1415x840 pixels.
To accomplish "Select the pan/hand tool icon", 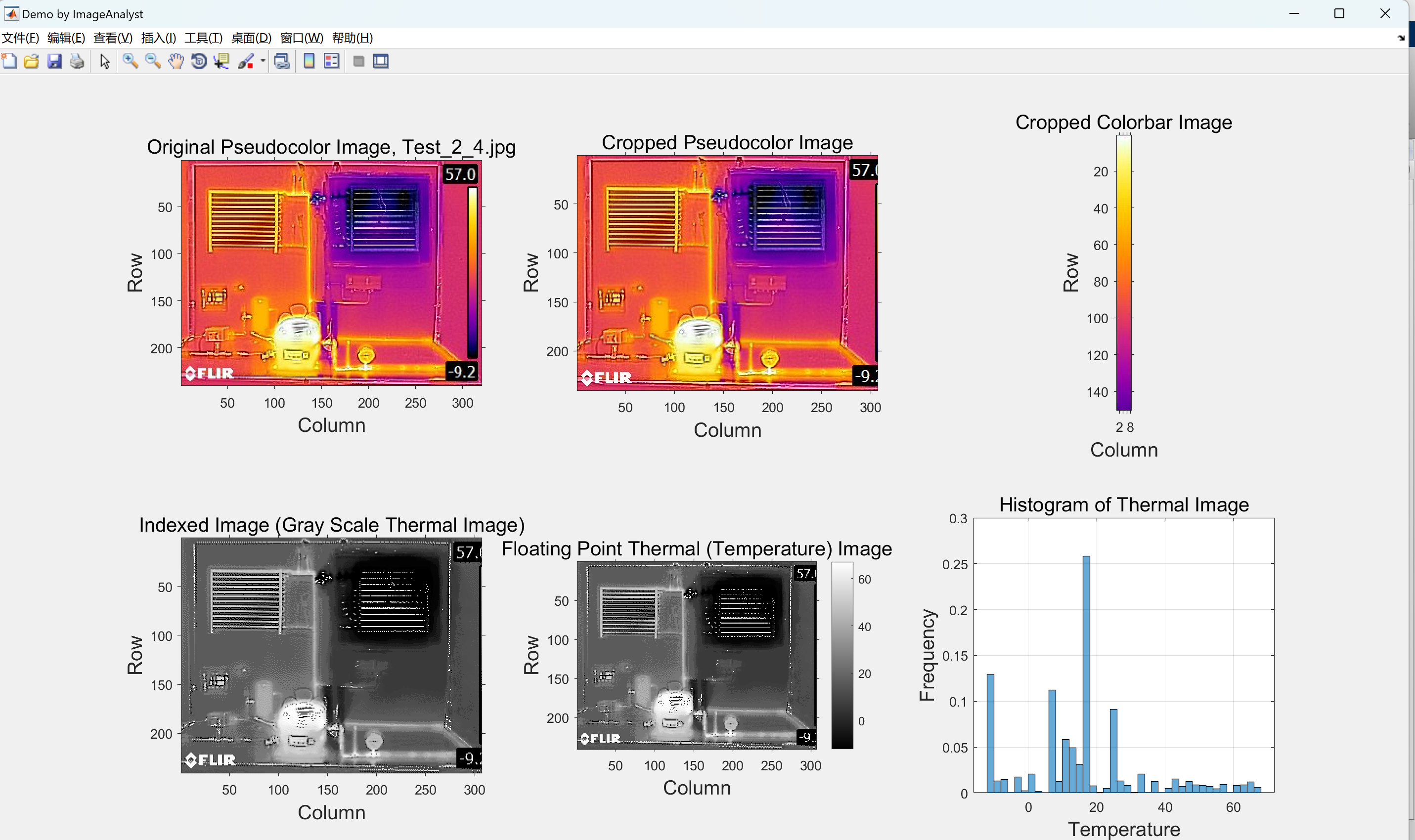I will click(175, 62).
